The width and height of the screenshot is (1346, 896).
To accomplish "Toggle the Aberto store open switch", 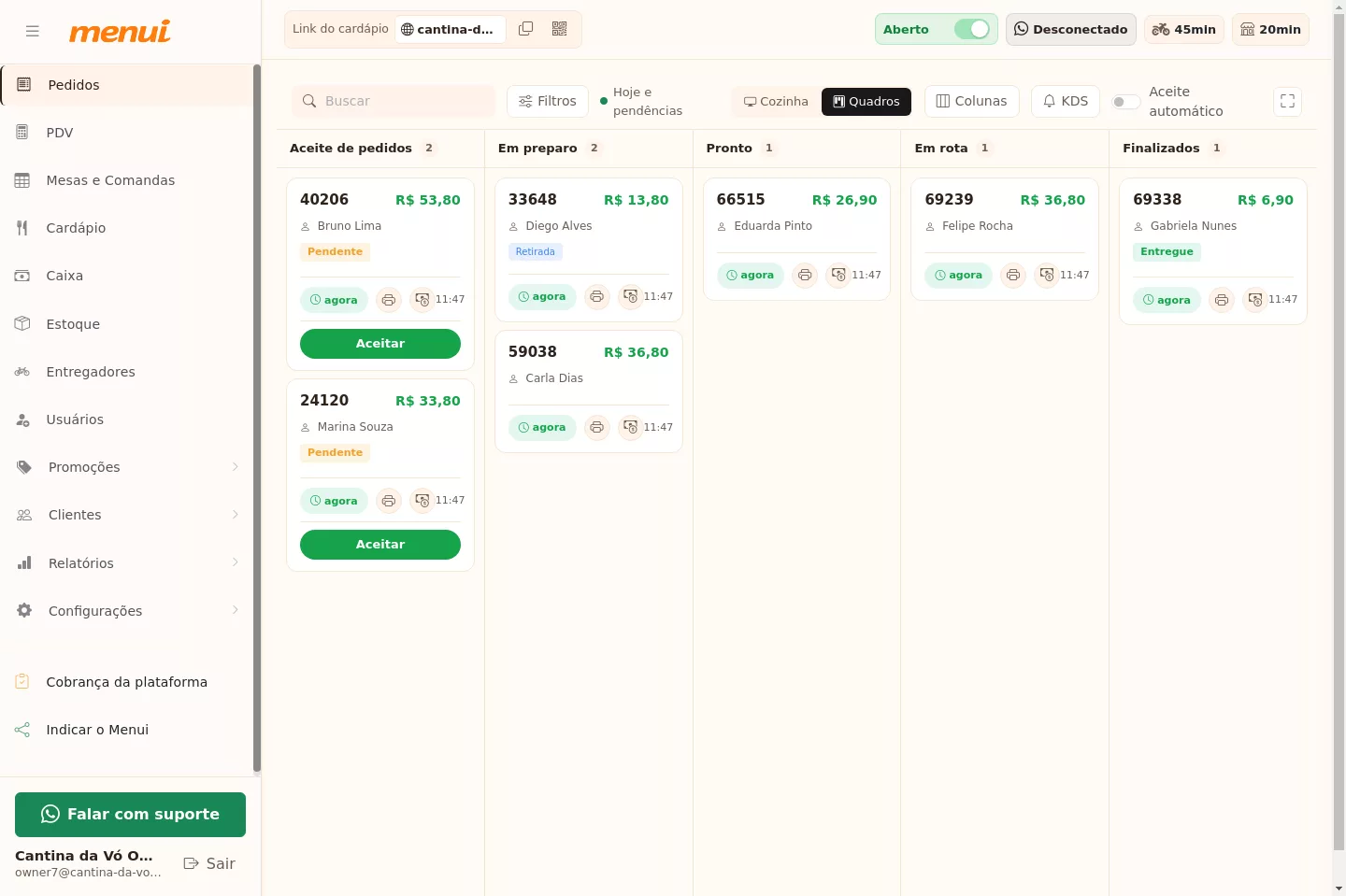I will 971,29.
